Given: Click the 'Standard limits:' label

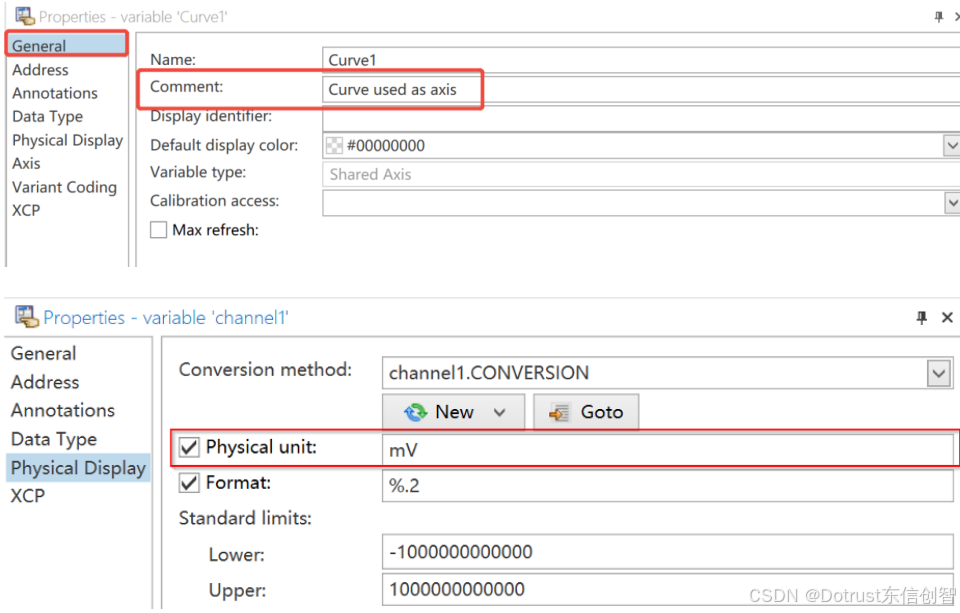Looking at the screenshot, I should pos(246,518).
